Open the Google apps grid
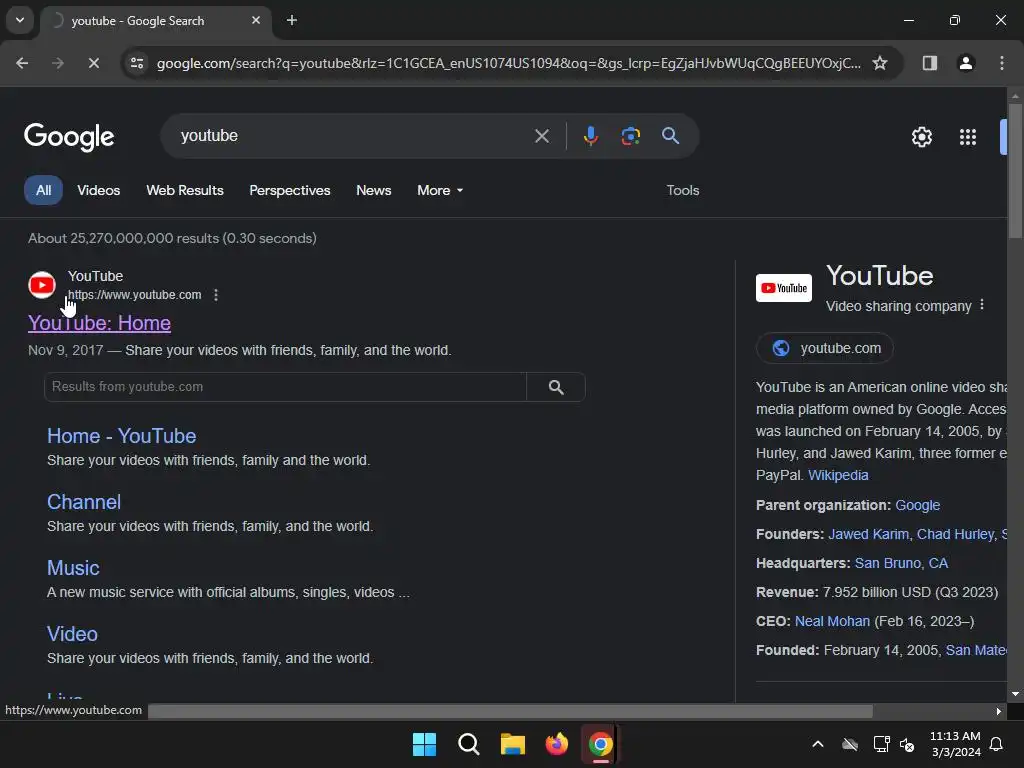 [x=968, y=137]
